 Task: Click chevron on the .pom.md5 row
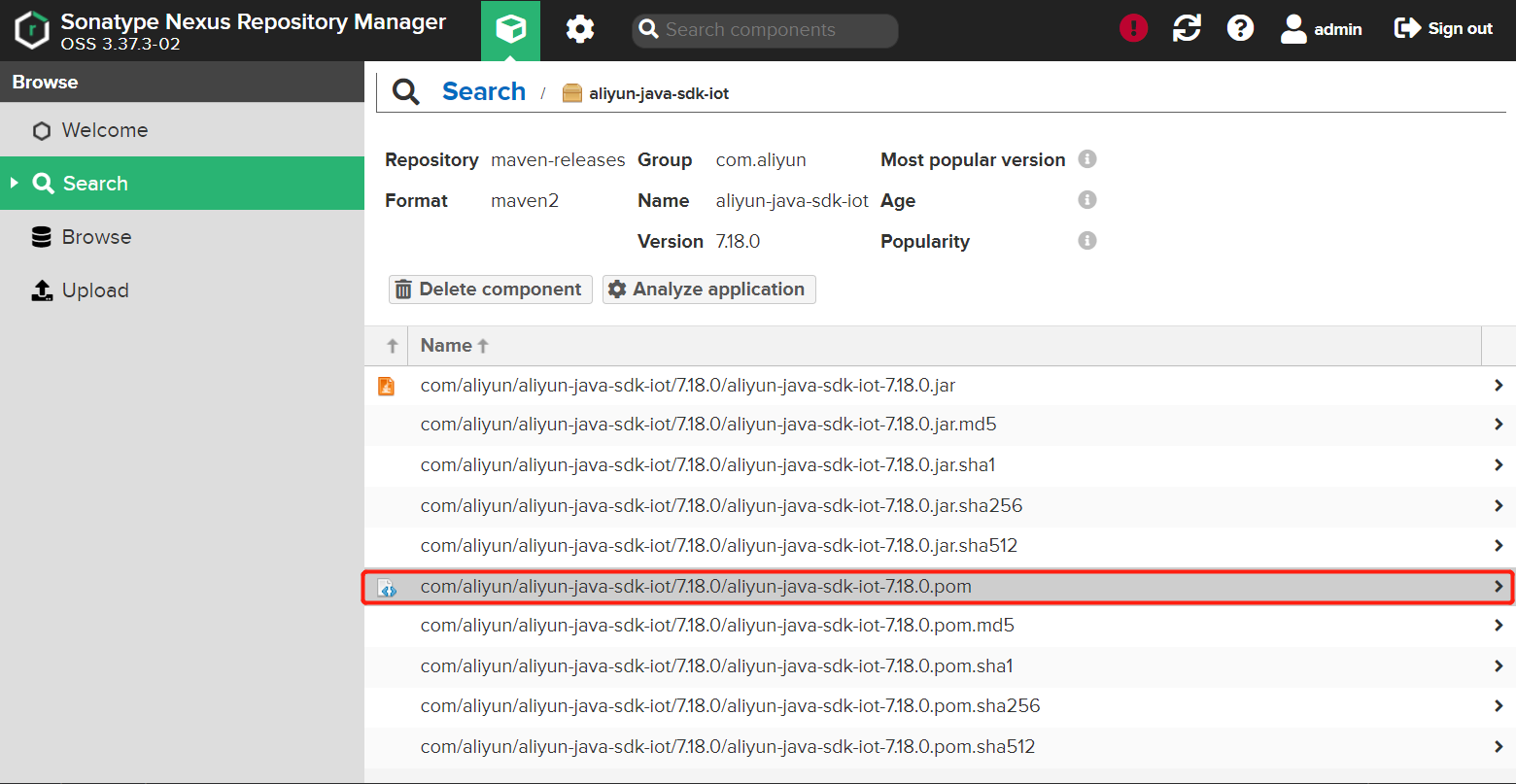click(1499, 626)
